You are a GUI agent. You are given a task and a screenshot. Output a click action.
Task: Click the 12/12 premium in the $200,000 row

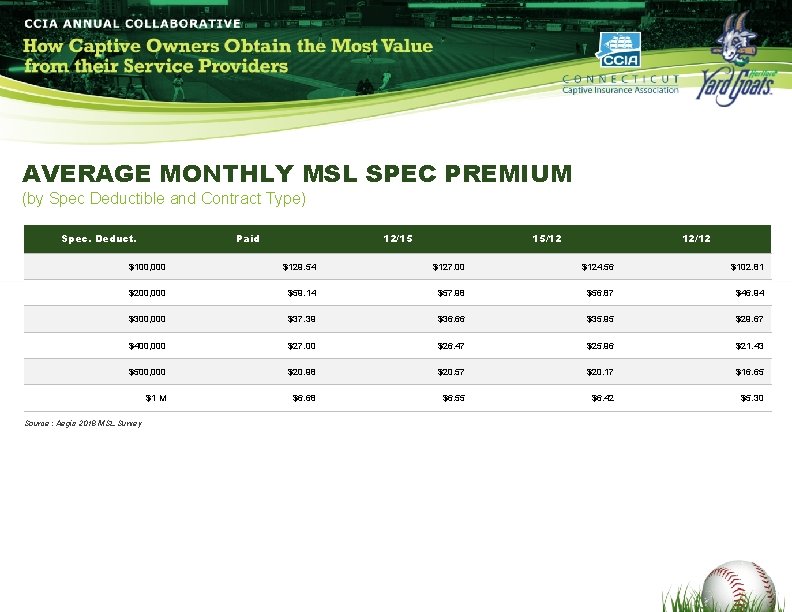(750, 293)
